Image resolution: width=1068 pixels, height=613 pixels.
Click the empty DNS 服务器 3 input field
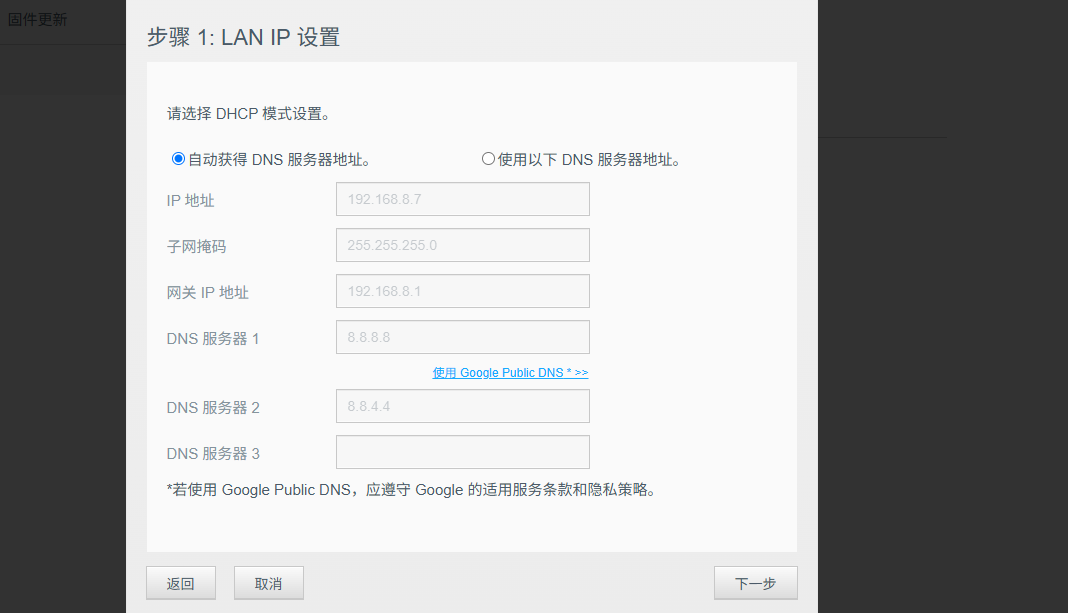tap(462, 452)
